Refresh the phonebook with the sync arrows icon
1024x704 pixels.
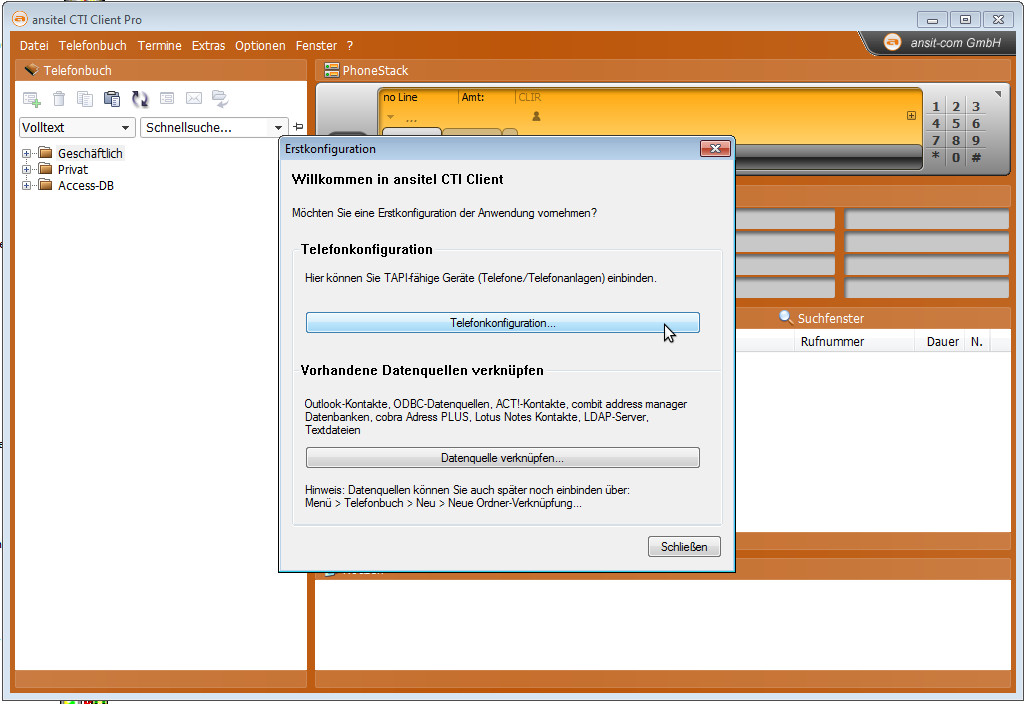[x=140, y=99]
